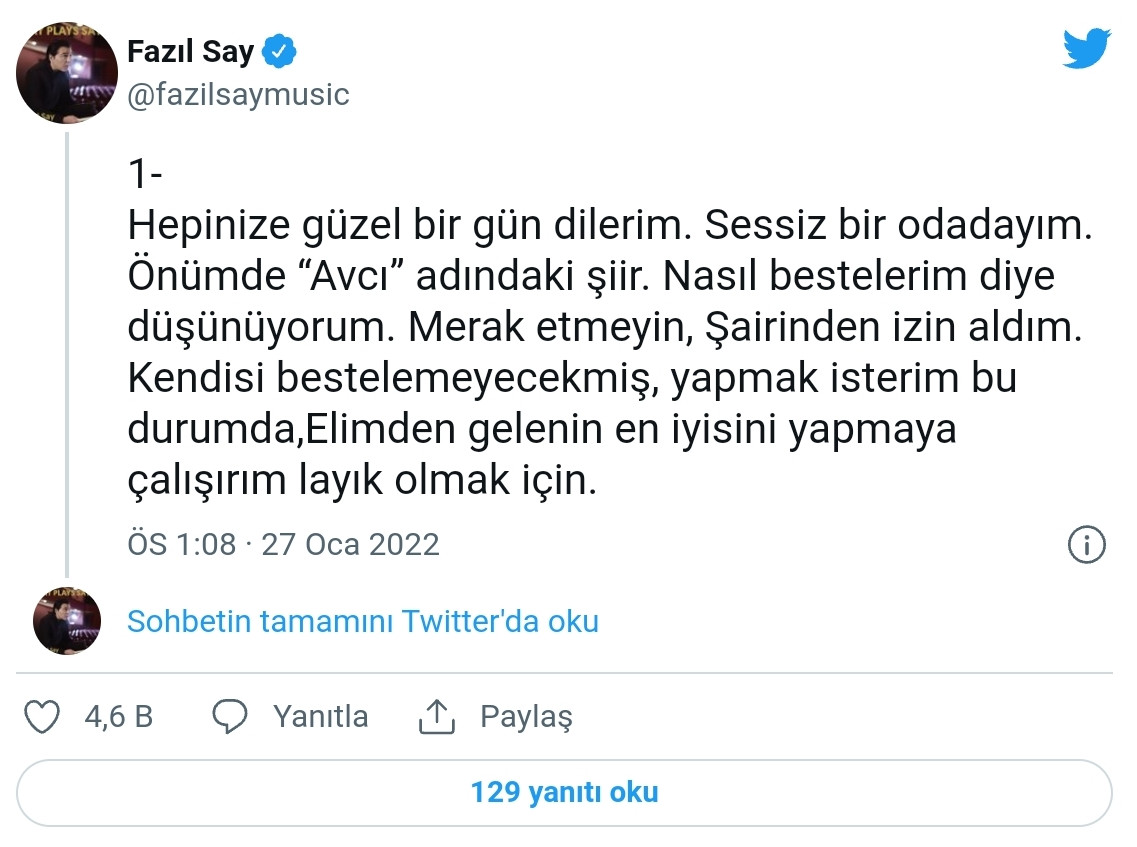Click the small avatar next to the conversation link
The image size is (1137, 847).
pos(66,620)
